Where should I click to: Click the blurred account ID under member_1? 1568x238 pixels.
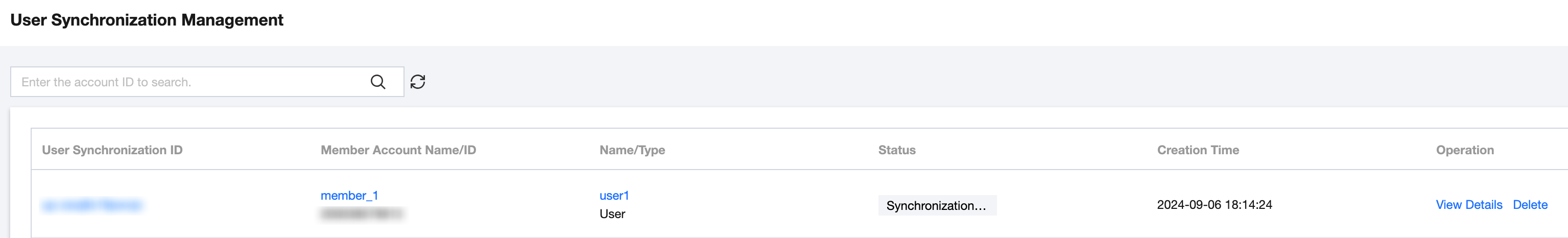pyautogui.click(x=362, y=215)
